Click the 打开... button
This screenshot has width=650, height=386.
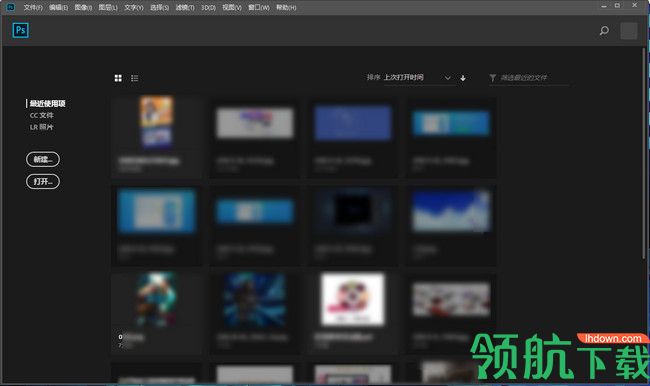[x=43, y=182]
